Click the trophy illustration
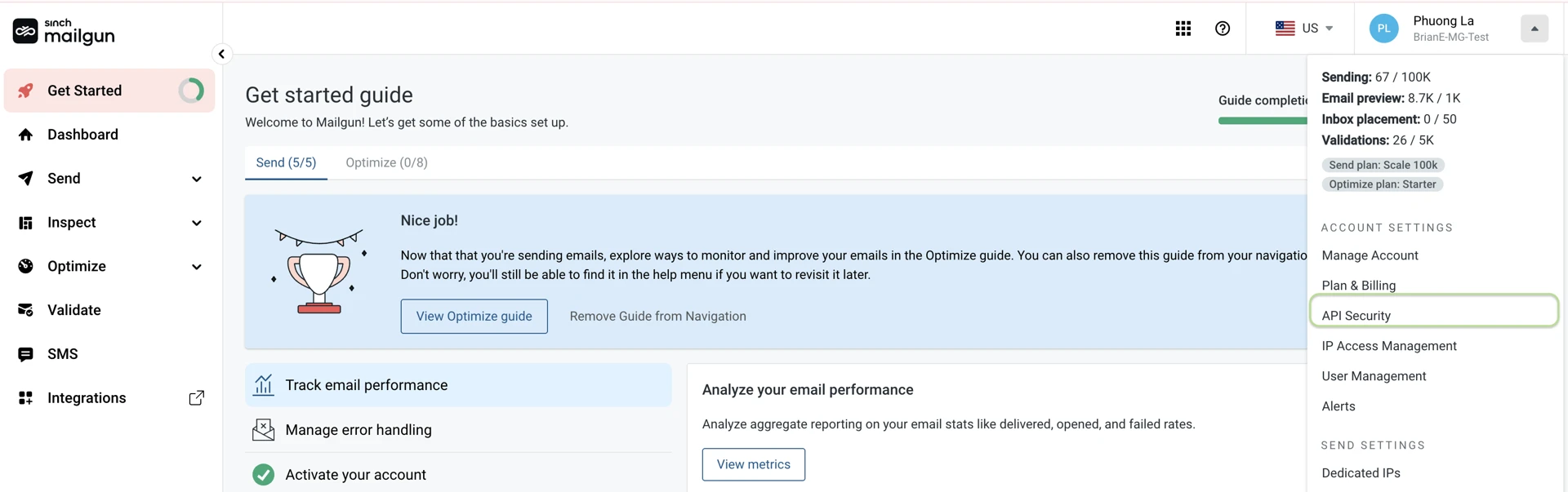1568x492 pixels. pyautogui.click(x=318, y=272)
